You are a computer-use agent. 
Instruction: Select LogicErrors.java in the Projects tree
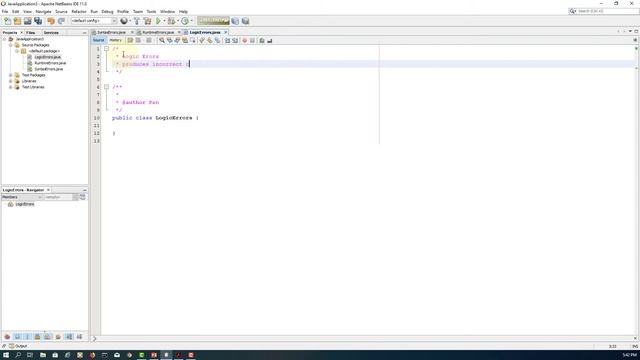pos(47,57)
